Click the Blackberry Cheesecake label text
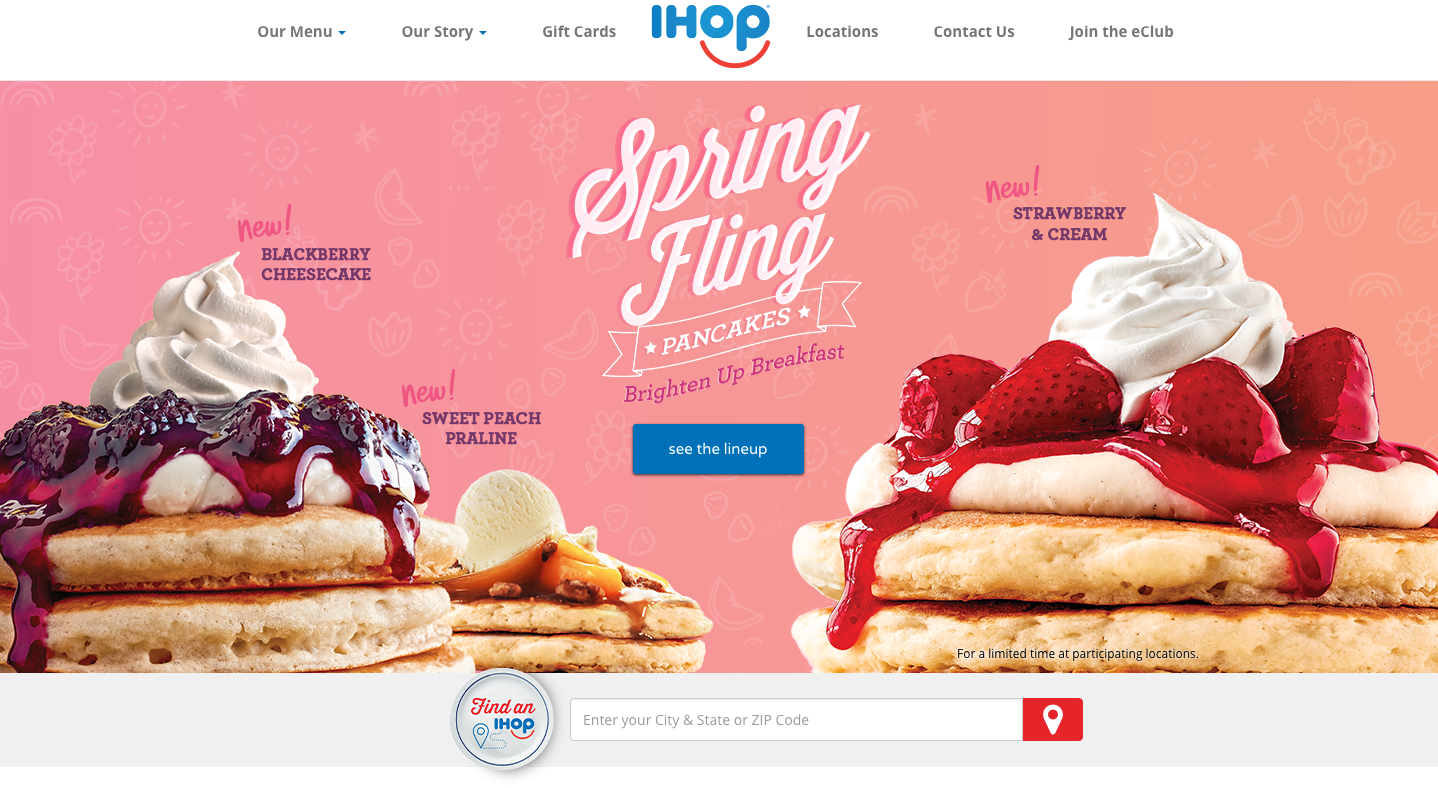Image resolution: width=1438 pixels, height=788 pixels. tap(316, 264)
